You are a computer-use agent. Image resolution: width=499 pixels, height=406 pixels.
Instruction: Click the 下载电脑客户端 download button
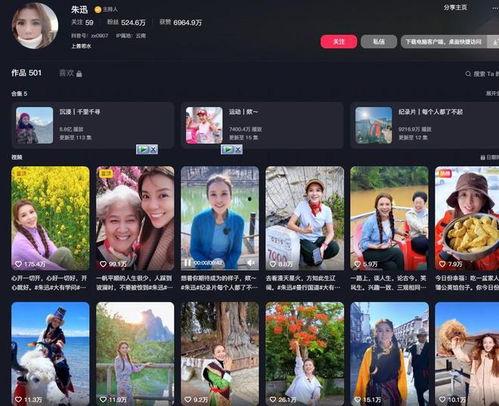[443, 42]
